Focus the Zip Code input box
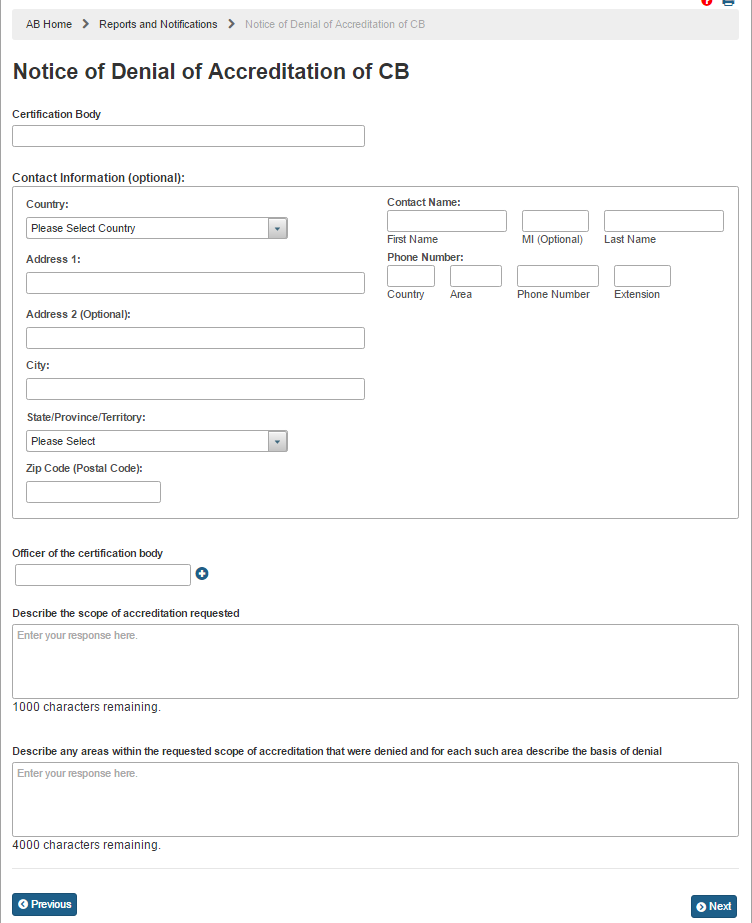Viewport: 752px width, 923px height. [93, 492]
